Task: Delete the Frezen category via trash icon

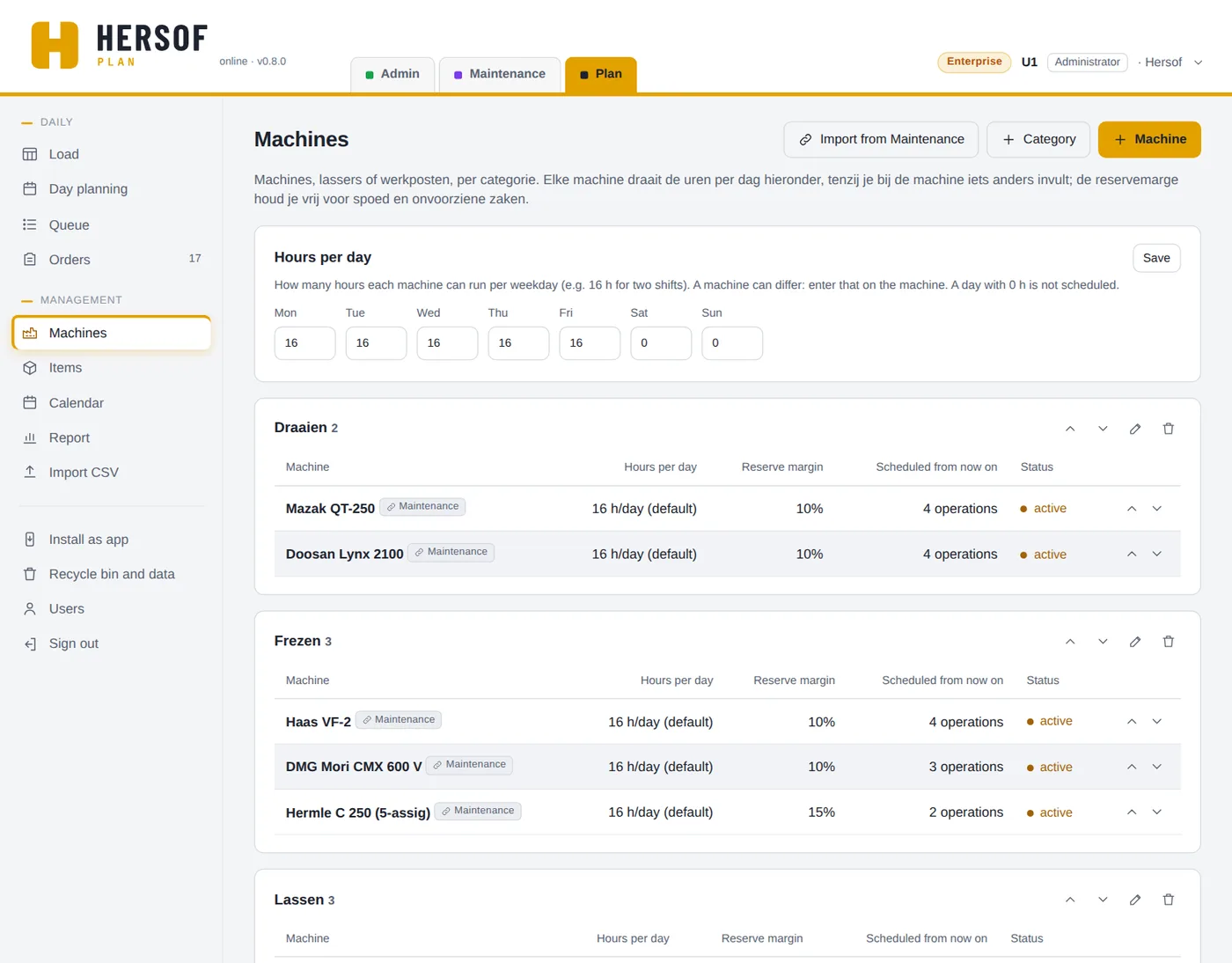Action: point(1168,642)
